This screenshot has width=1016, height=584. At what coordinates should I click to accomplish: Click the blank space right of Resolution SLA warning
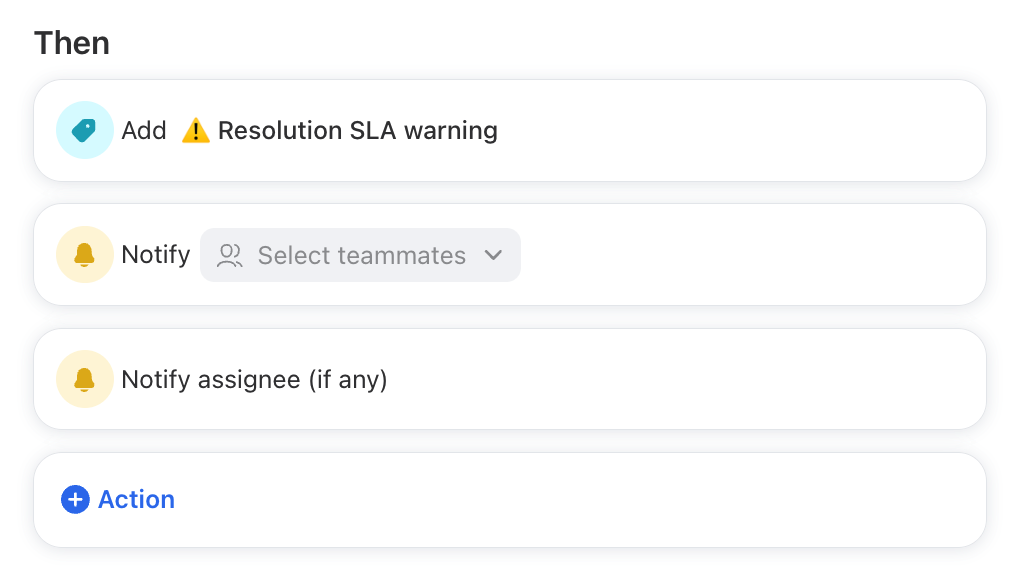pos(739,130)
